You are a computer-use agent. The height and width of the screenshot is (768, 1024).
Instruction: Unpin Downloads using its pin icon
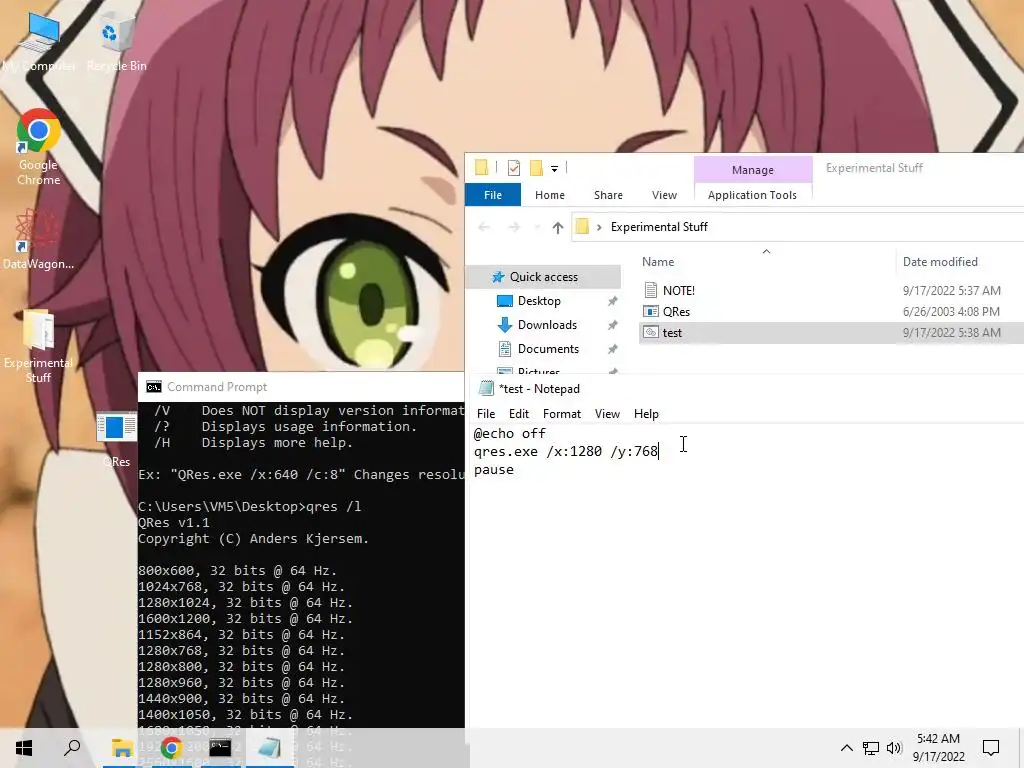coord(613,325)
